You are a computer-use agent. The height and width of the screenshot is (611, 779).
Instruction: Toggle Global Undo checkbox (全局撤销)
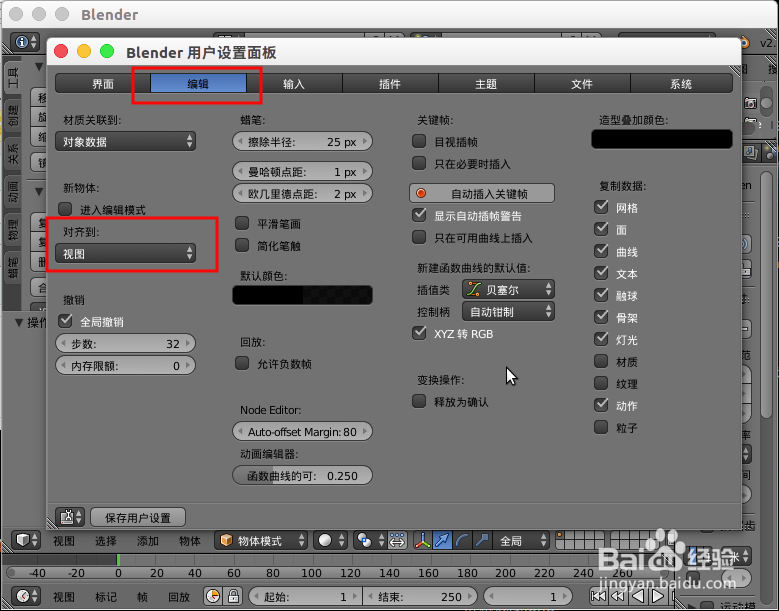[x=66, y=321]
